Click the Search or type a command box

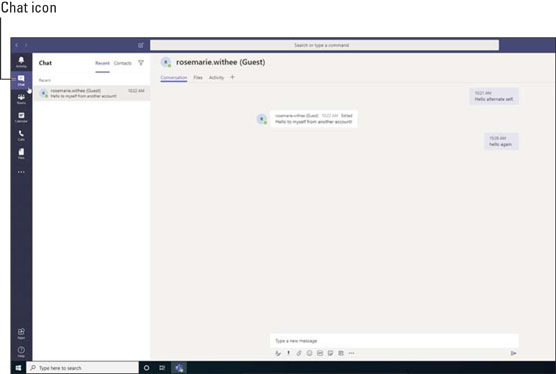[324, 45]
